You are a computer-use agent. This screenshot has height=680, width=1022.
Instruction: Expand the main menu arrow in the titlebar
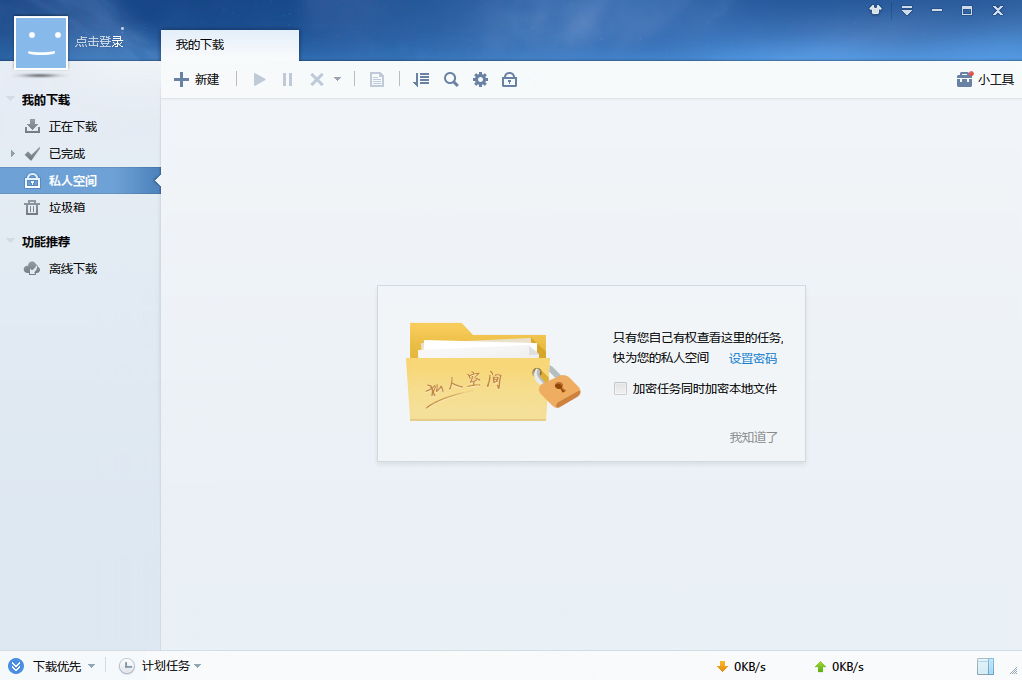pyautogui.click(x=906, y=10)
